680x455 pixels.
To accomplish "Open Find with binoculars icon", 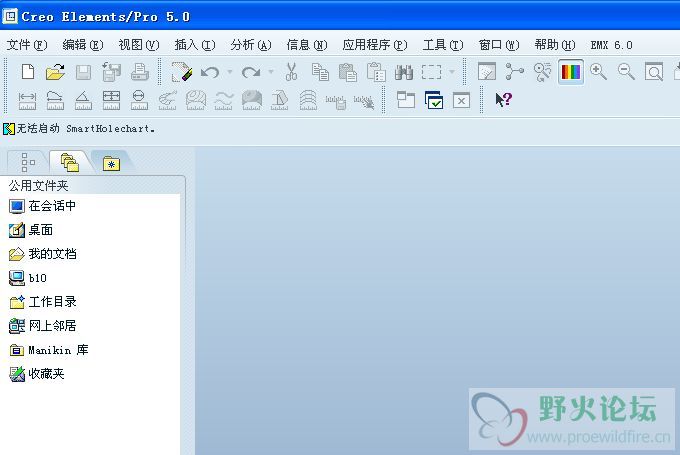I will click(404, 72).
